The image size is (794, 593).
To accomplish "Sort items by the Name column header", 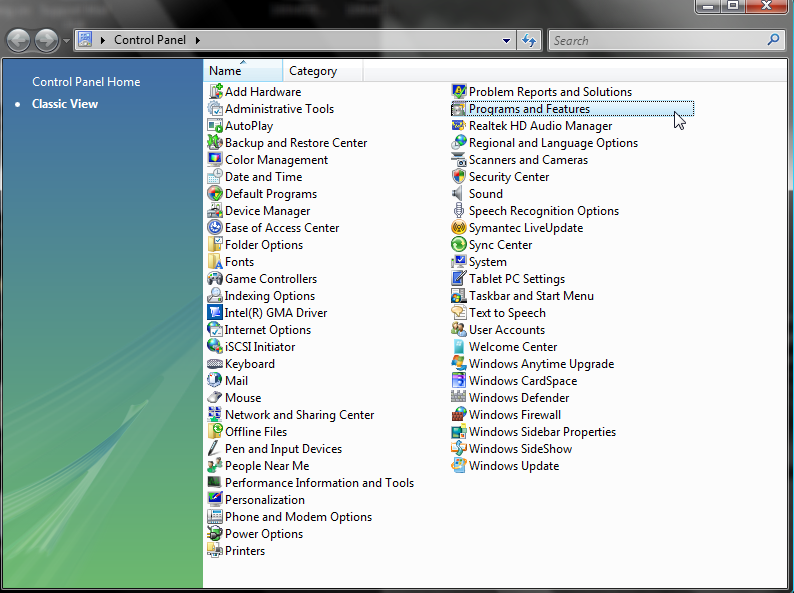I will tap(226, 71).
